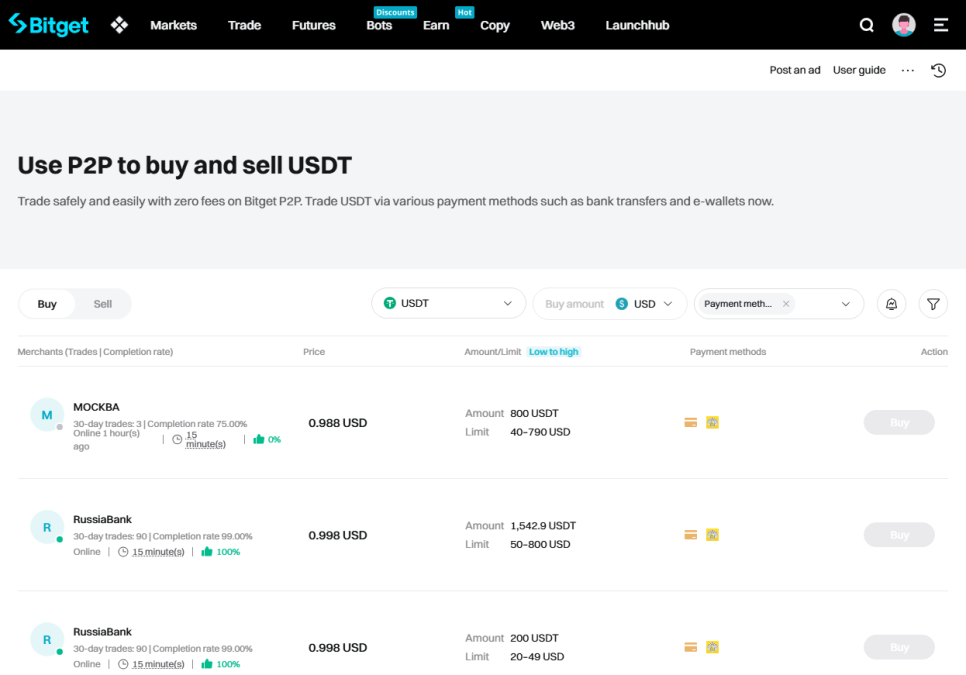
Task: Switch to the Buy toggle
Action: click(x=47, y=304)
